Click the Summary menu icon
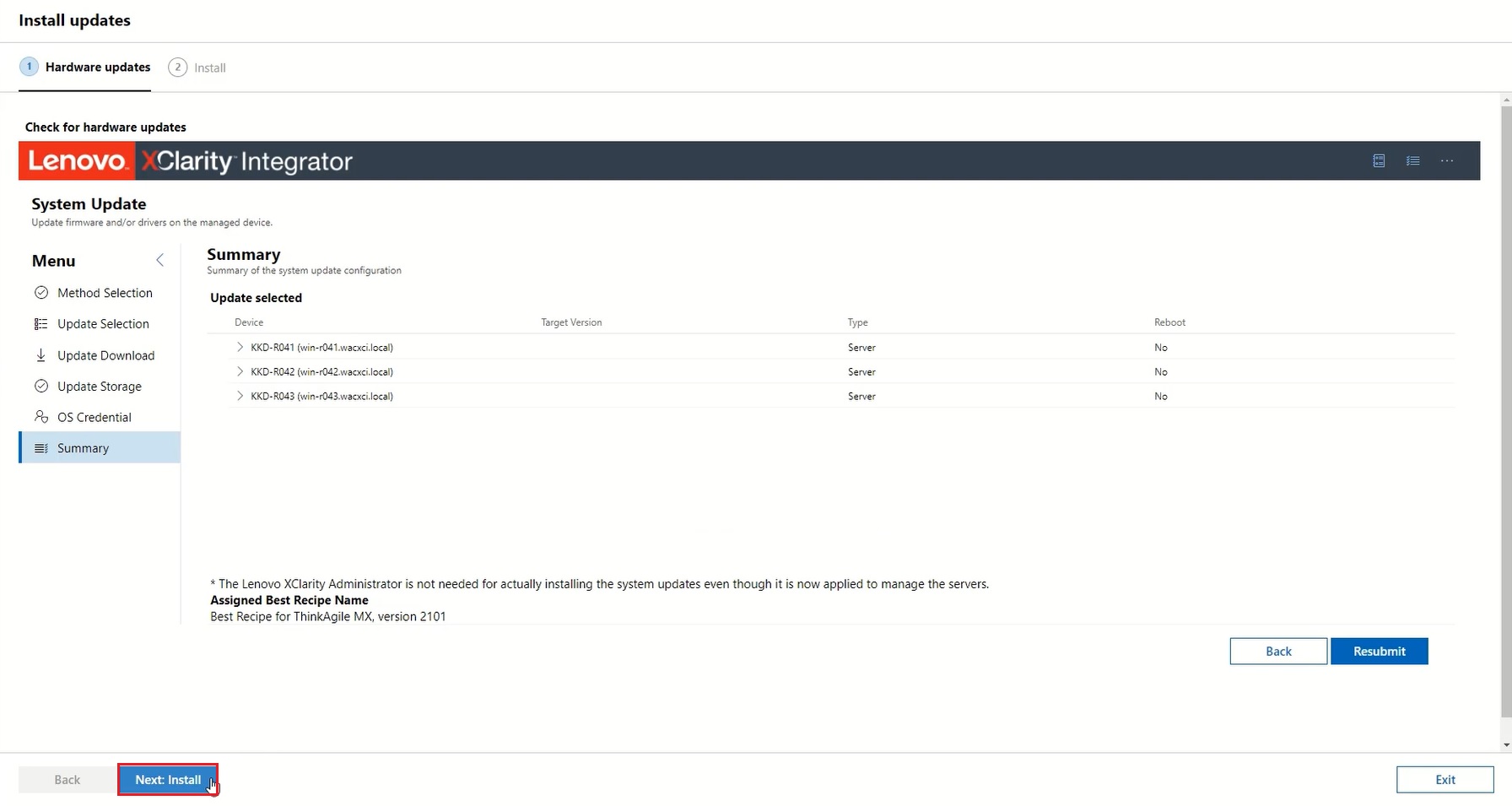This screenshot has width=1512, height=806. (x=40, y=448)
